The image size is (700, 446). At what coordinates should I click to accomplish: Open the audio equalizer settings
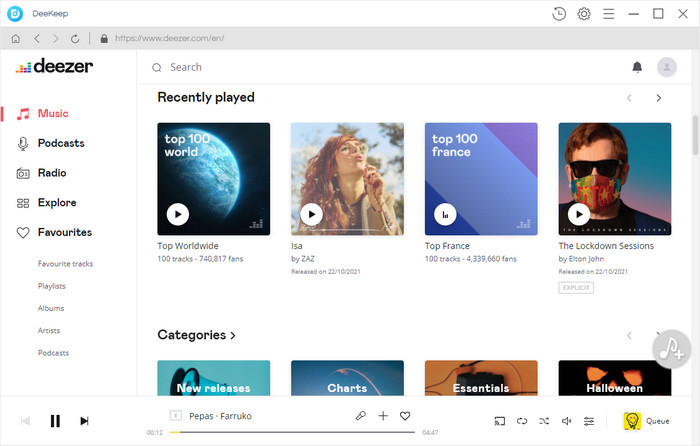click(589, 421)
